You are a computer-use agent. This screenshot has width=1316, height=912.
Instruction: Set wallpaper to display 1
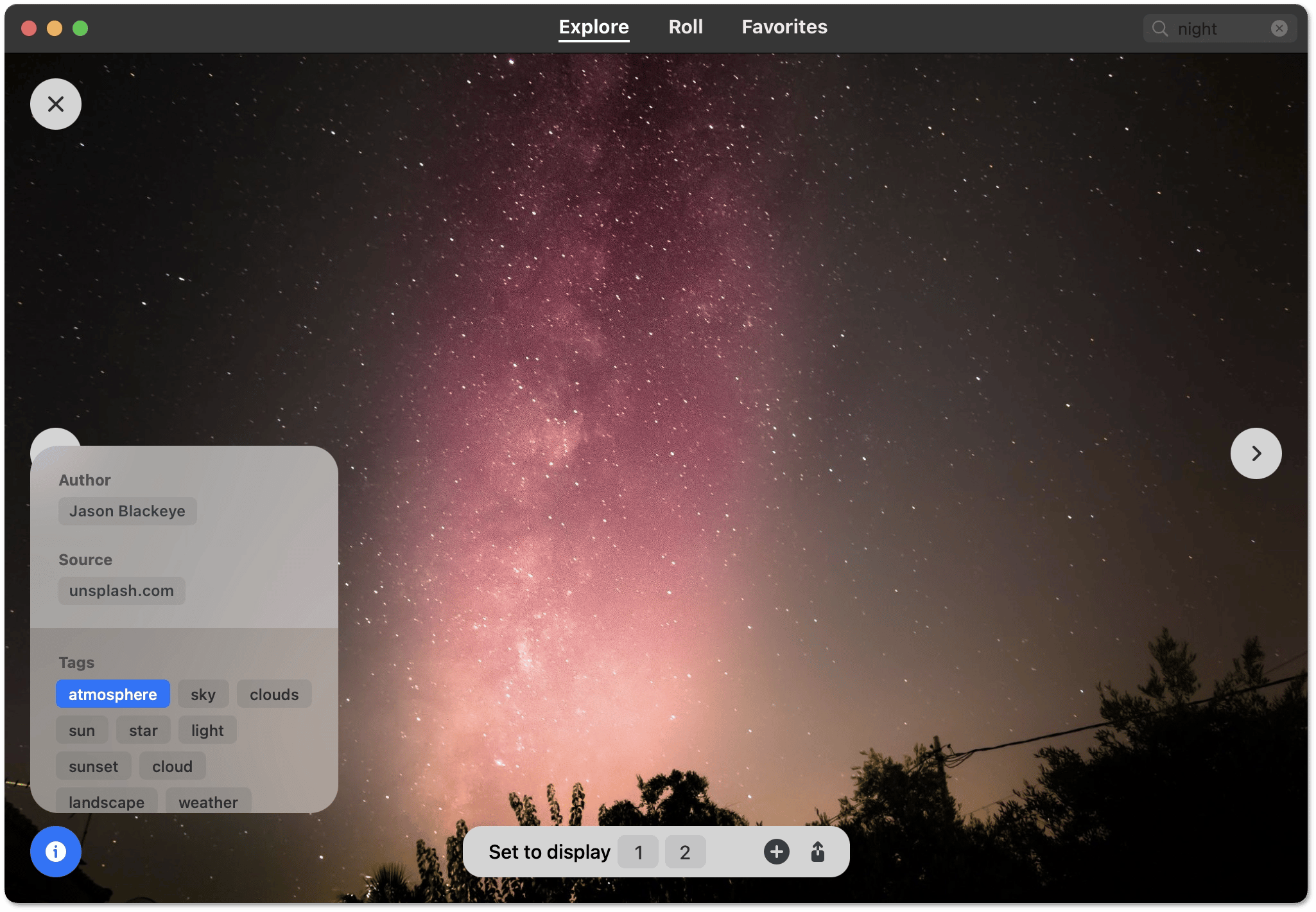pyautogui.click(x=638, y=852)
